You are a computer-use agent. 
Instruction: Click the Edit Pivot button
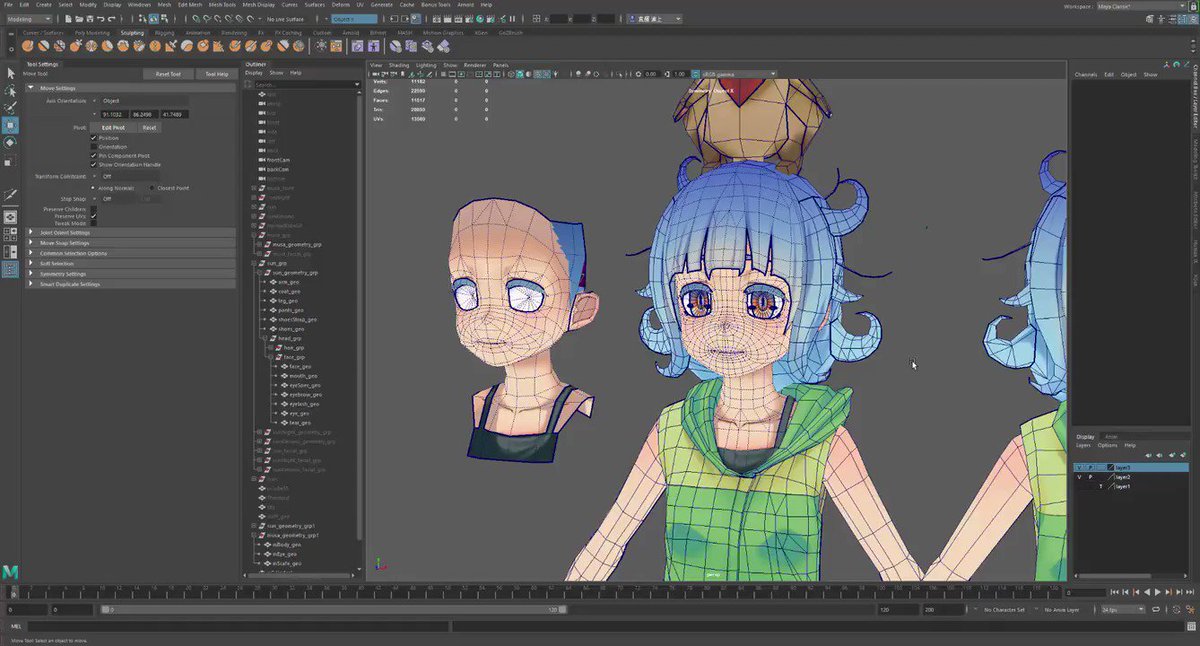113,127
